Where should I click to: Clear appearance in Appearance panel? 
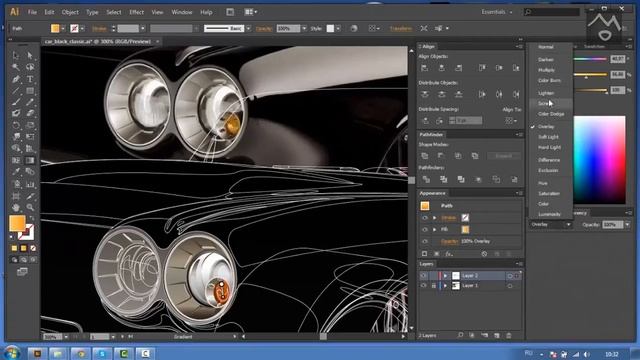(484, 254)
